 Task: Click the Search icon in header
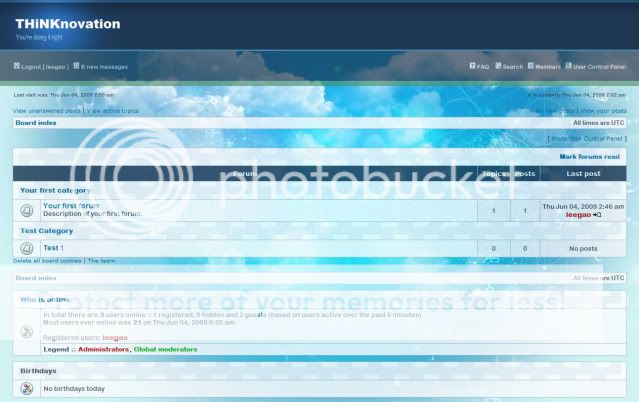(x=498, y=66)
